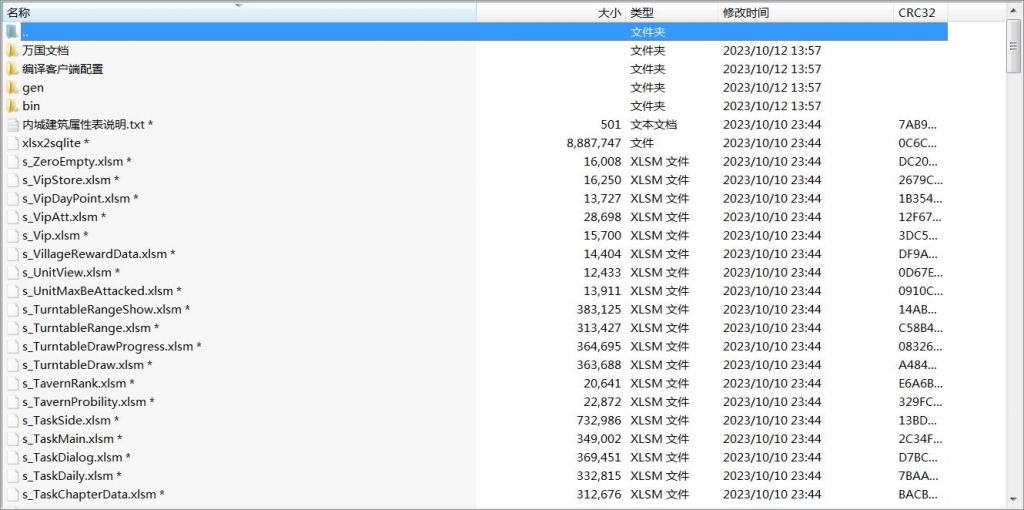
Task: Click the 万国文档 folder icon
Action: pos(12,50)
